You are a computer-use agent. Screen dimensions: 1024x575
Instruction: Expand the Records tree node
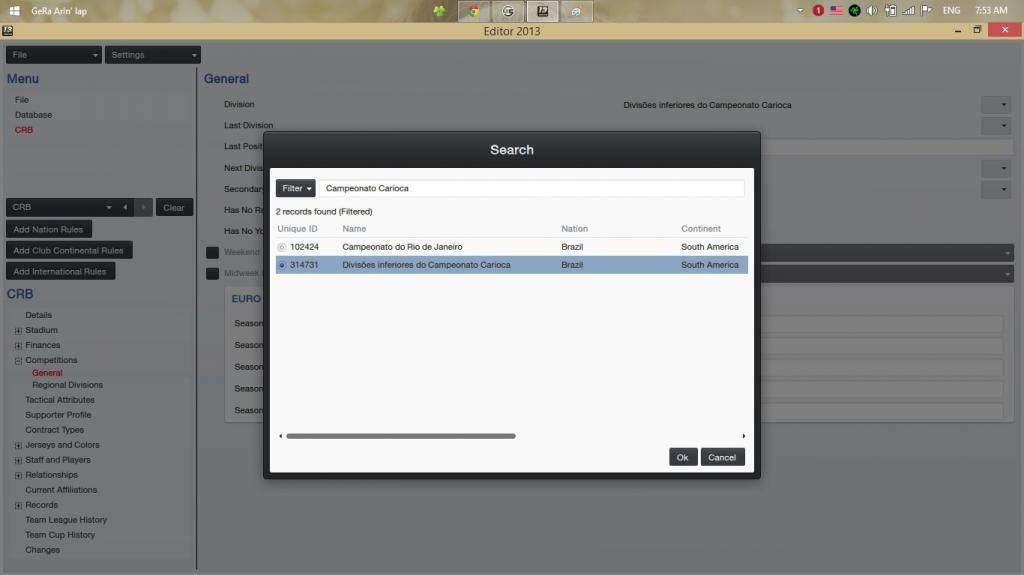(18, 506)
